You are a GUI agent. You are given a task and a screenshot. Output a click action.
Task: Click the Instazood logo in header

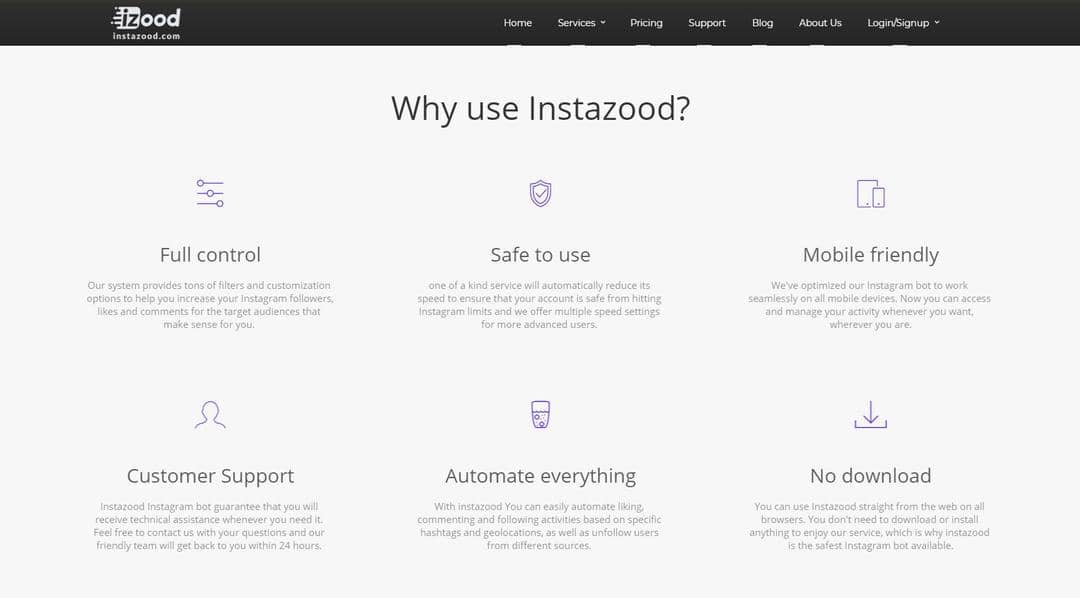click(x=146, y=22)
